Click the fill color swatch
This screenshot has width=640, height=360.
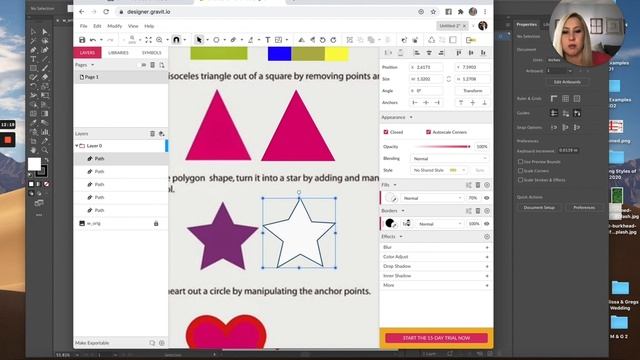[x=390, y=198]
